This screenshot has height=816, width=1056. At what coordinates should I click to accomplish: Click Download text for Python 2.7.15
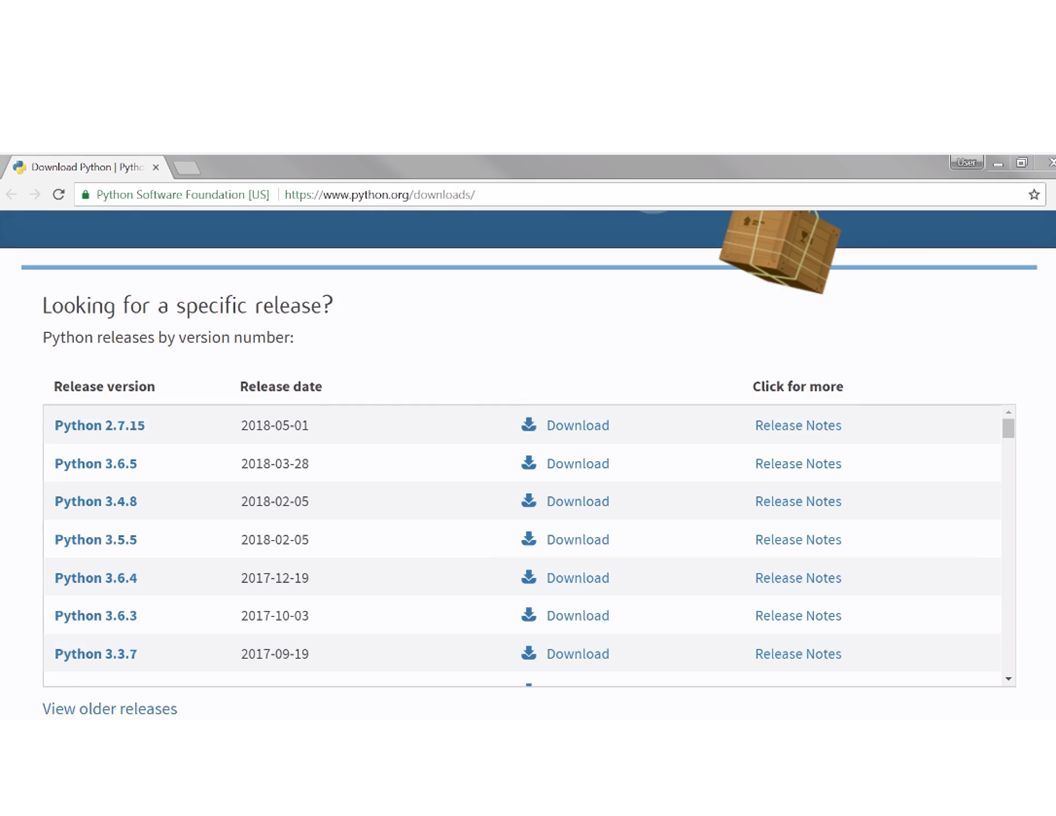[578, 426]
